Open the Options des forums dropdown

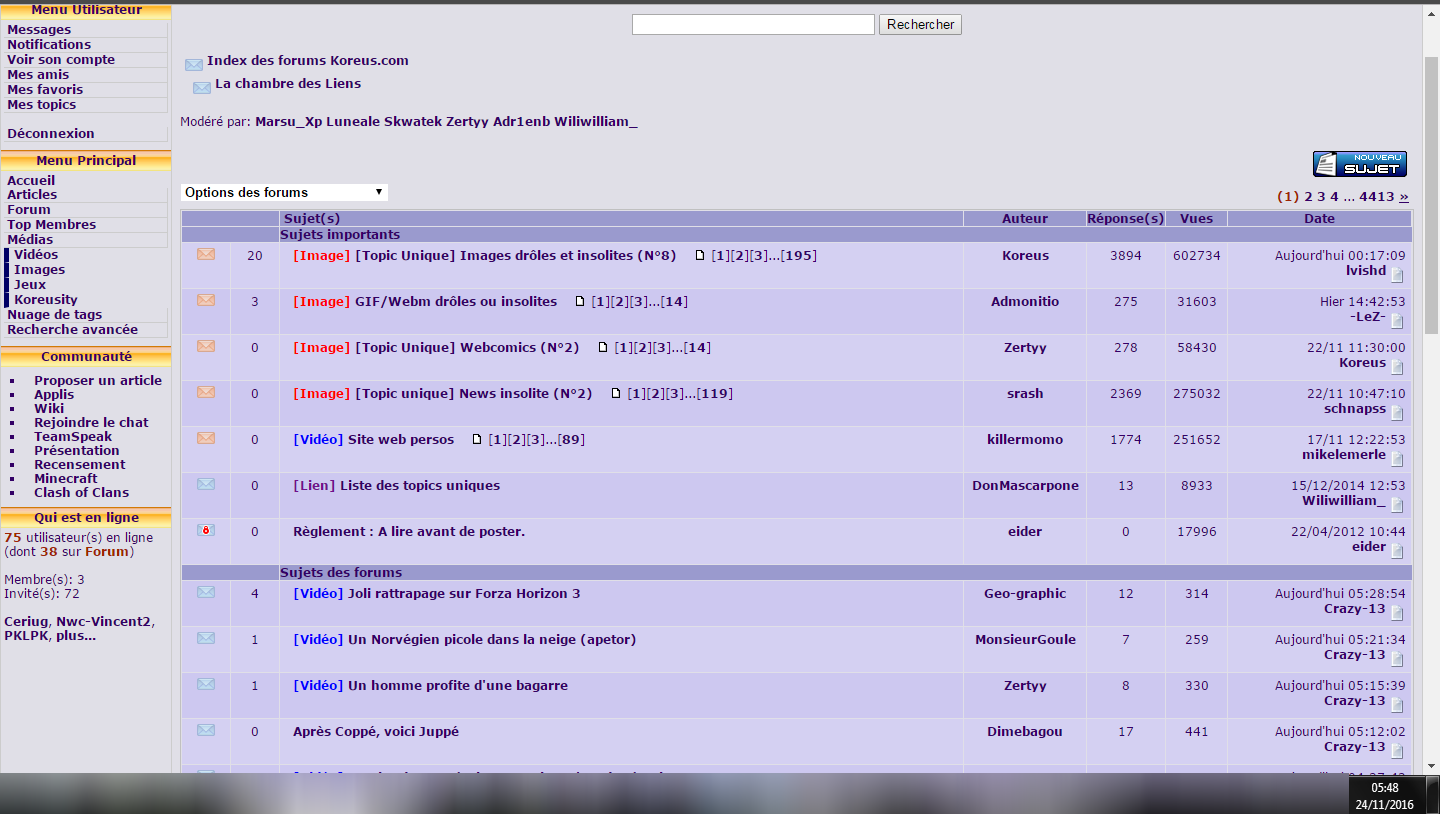[x=284, y=192]
